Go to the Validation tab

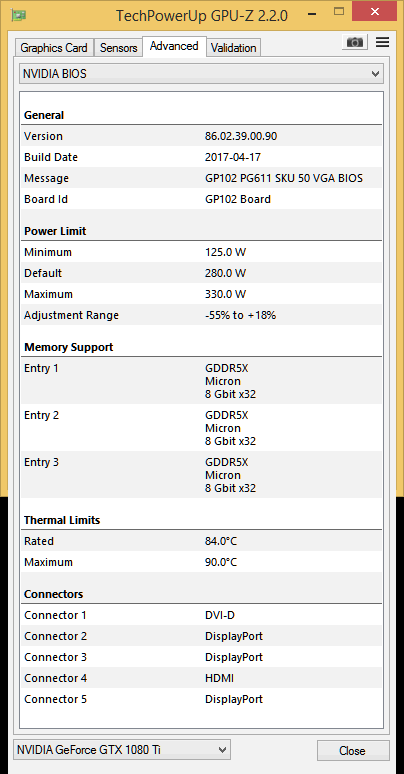click(x=233, y=48)
